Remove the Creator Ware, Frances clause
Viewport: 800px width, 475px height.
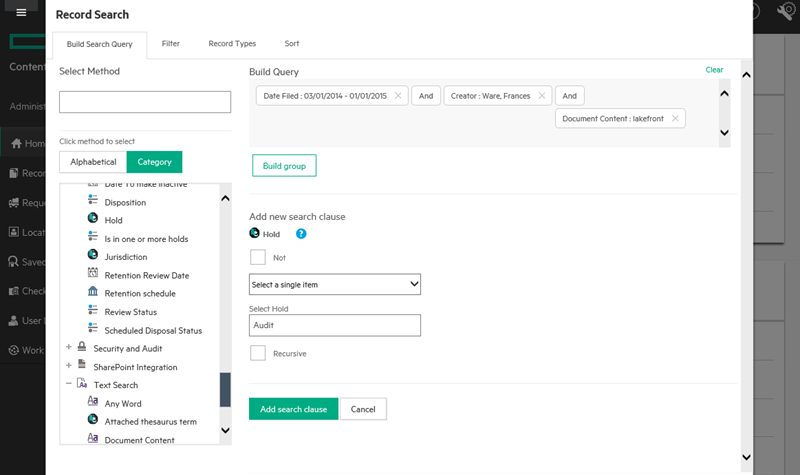[542, 96]
